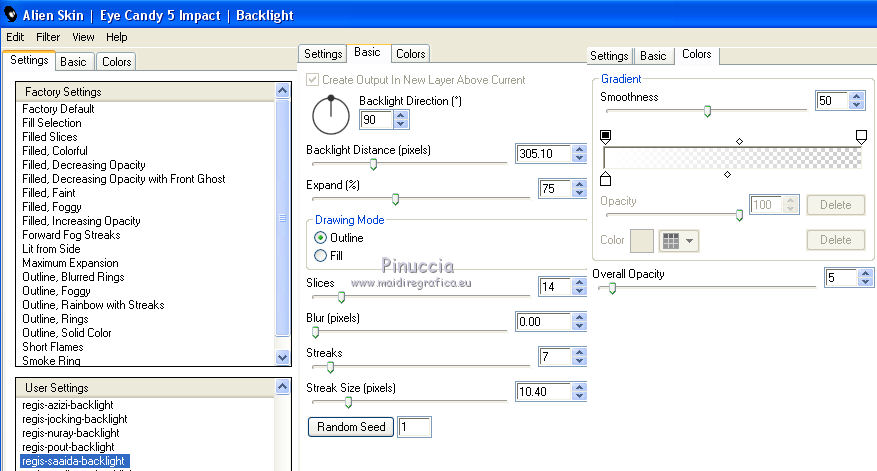Switch to the Colors tab in the left panel
Viewport: 877px width, 471px height.
(x=116, y=62)
